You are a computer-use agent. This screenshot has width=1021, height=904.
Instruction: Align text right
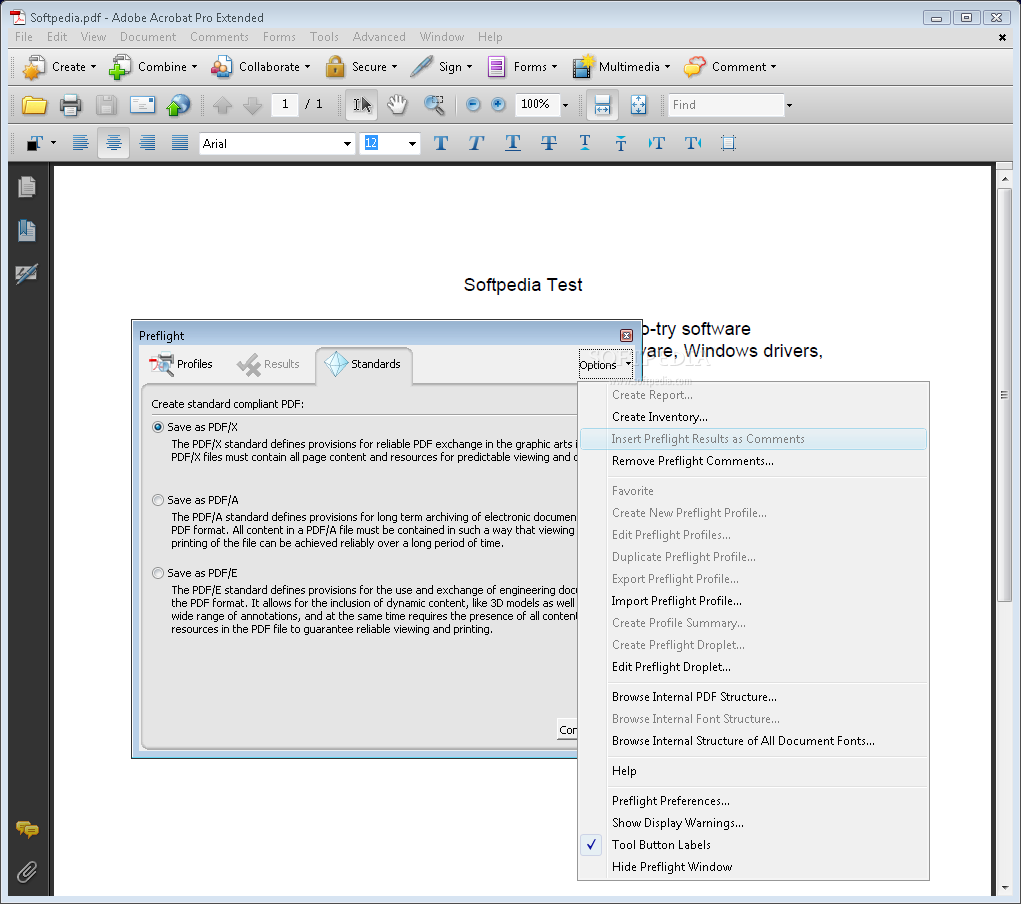[x=147, y=143]
